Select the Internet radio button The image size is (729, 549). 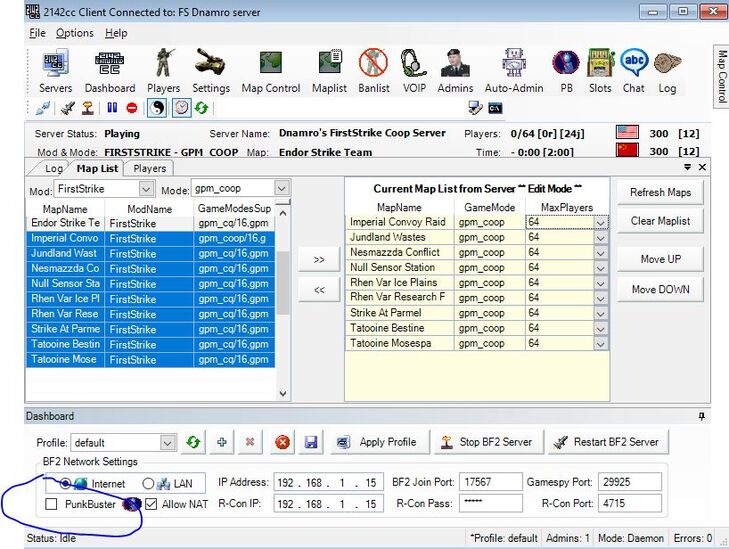[x=65, y=484]
